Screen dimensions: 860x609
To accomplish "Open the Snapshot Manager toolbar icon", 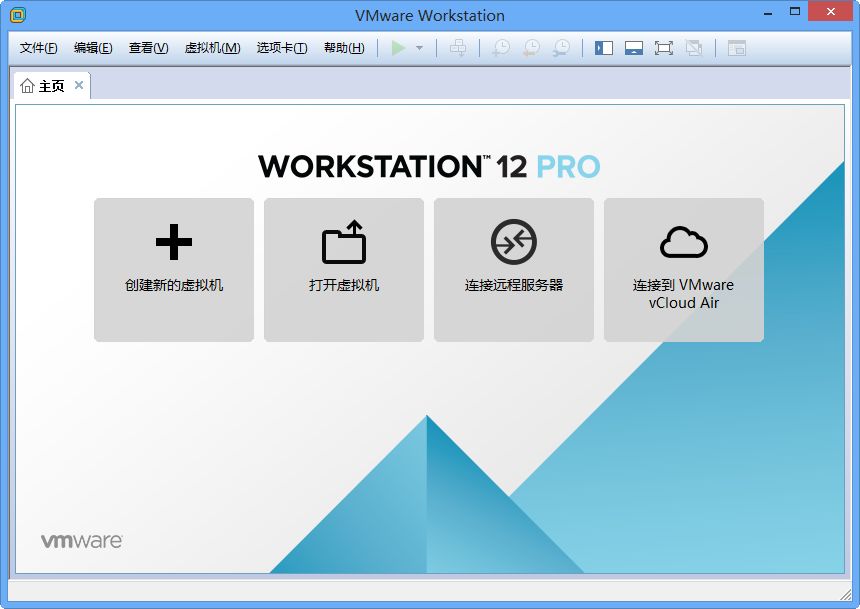I will click(561, 48).
